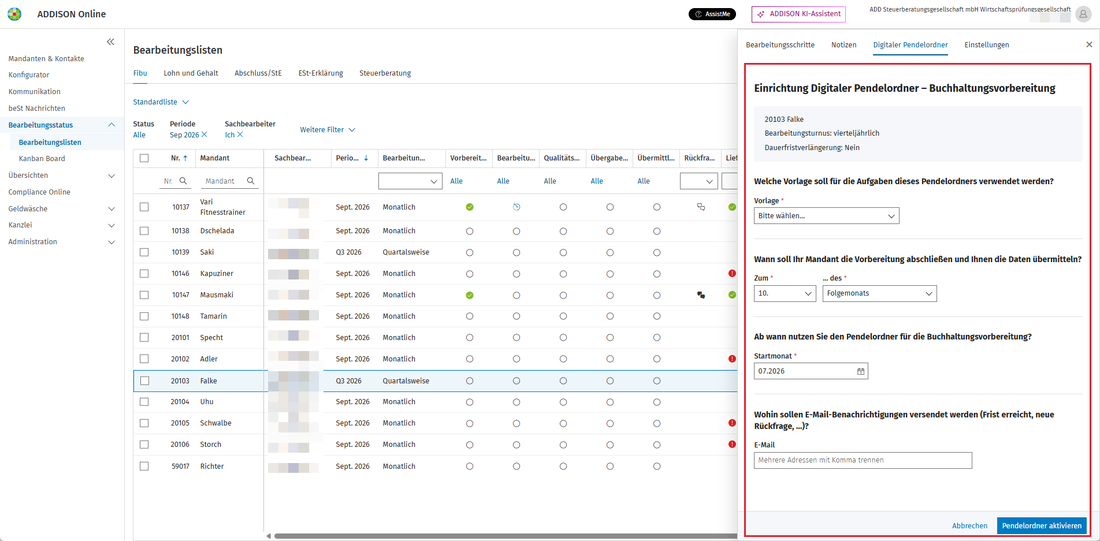Image resolution: width=1100 pixels, height=541 pixels.
Task: Open the AssistMe button
Action: tap(712, 13)
